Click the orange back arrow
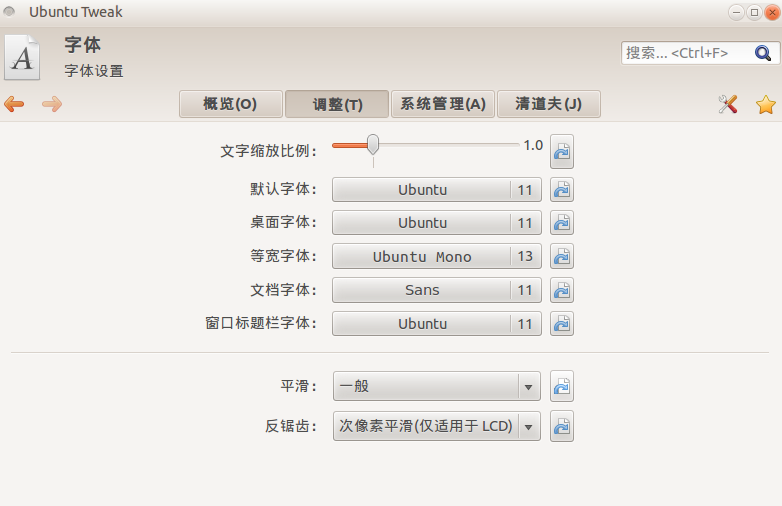The height and width of the screenshot is (506, 782). [x=14, y=104]
